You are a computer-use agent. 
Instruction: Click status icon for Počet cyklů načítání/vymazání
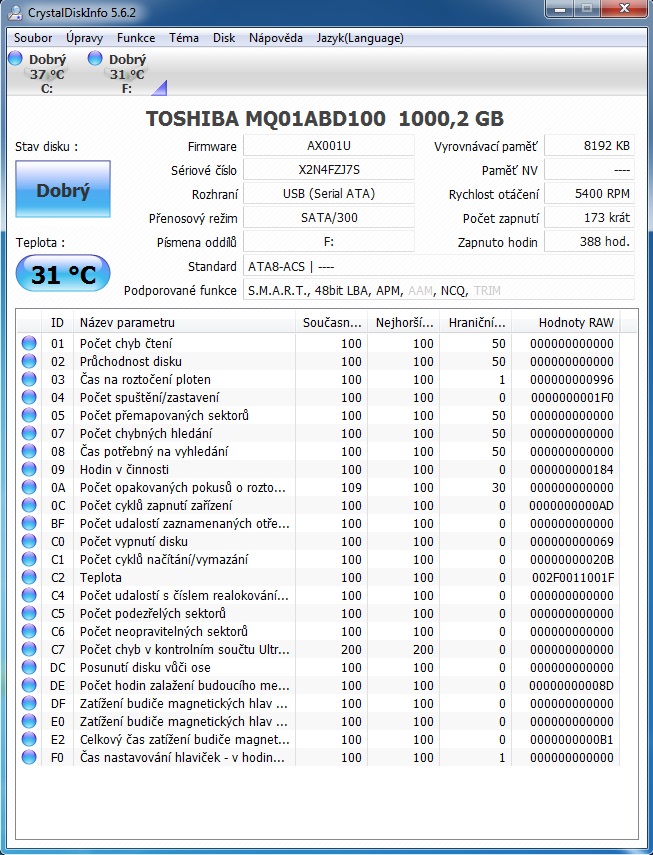pyautogui.click(x=29, y=559)
